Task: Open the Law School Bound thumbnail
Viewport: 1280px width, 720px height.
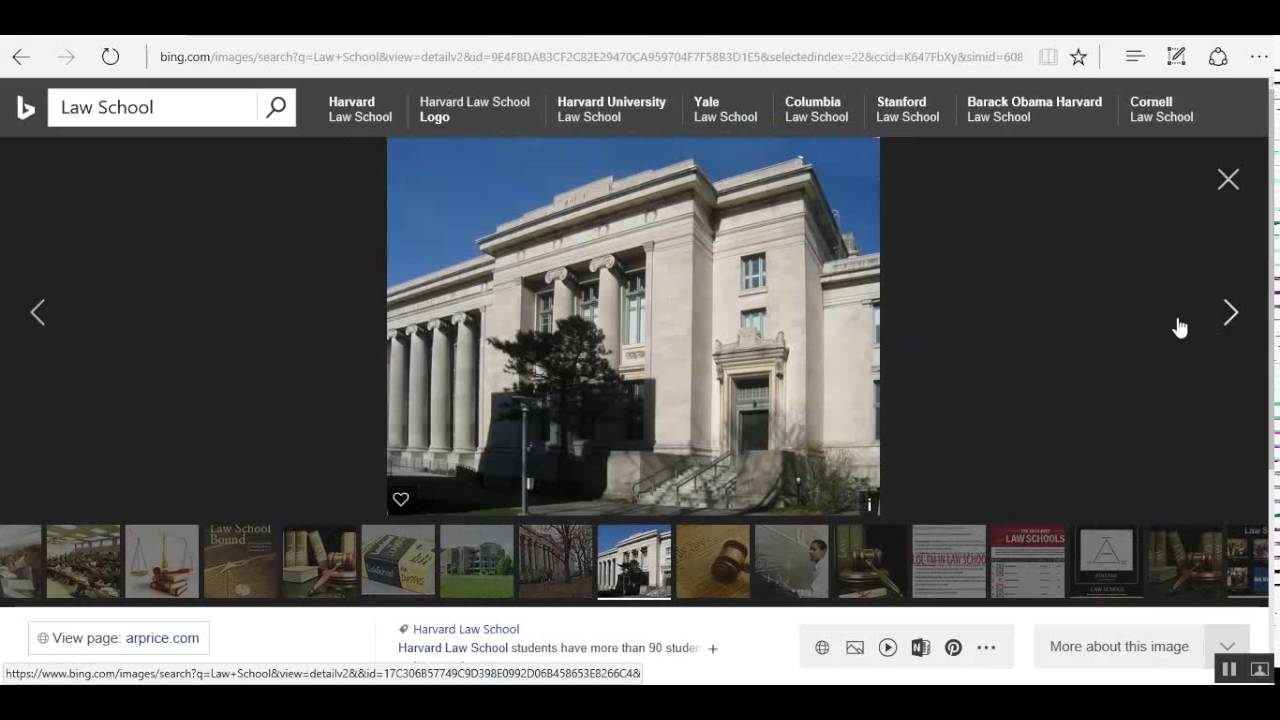Action: coord(241,561)
